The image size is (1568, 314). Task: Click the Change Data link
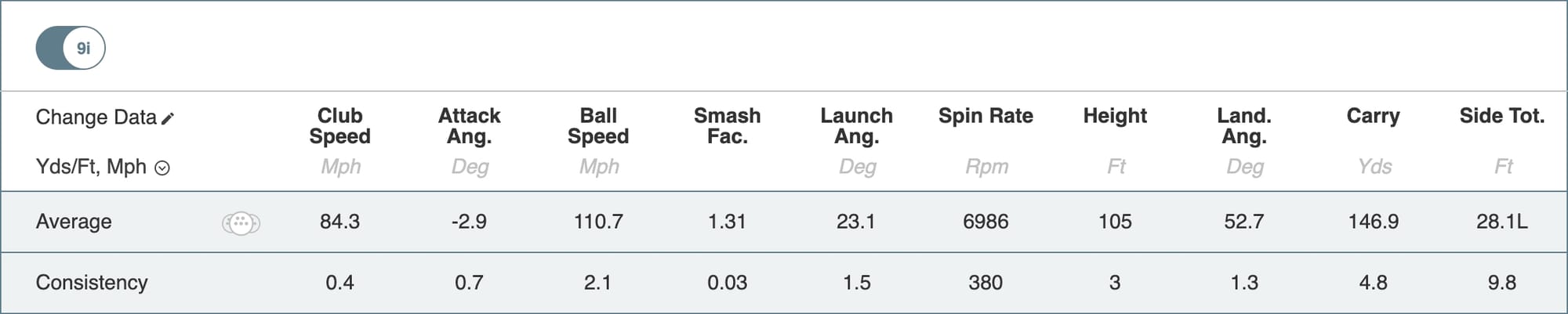click(96, 117)
